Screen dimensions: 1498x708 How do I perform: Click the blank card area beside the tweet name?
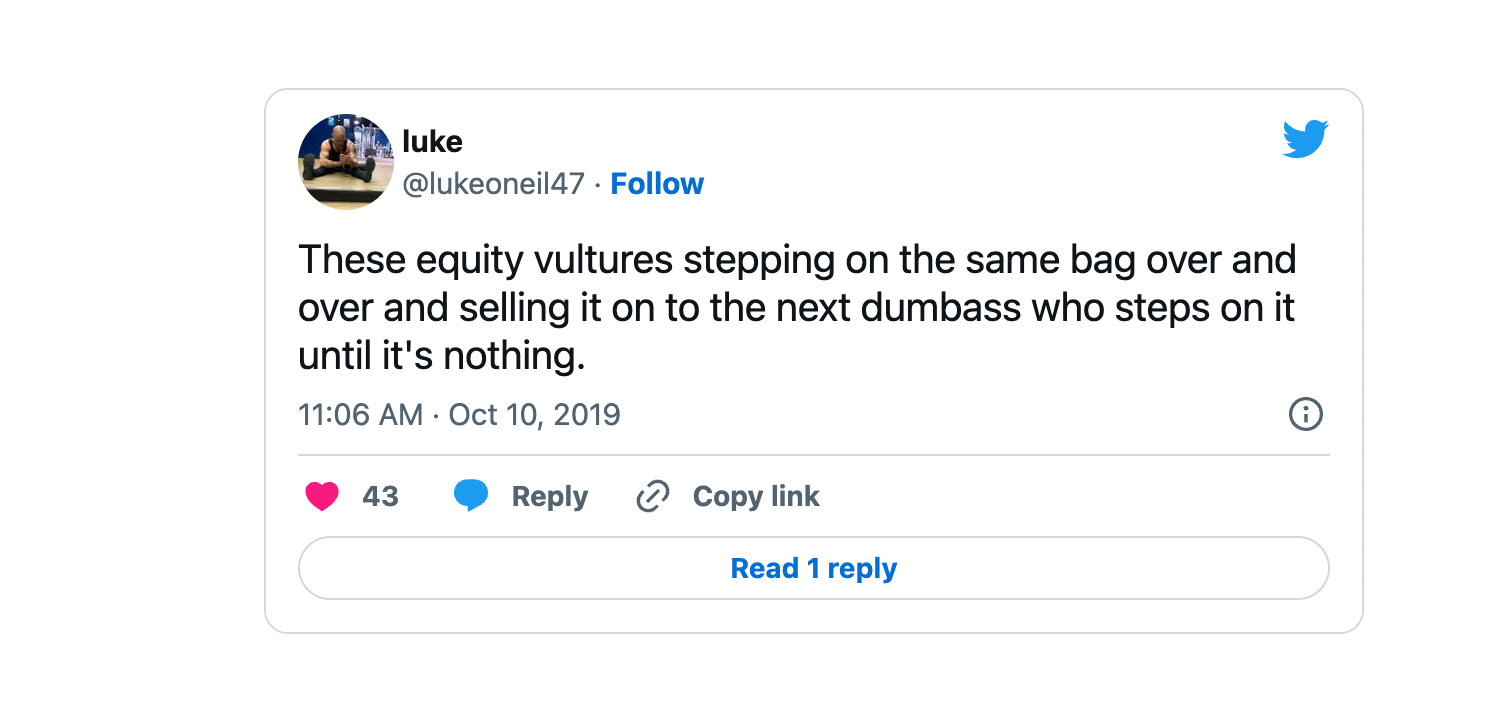(x=990, y=160)
